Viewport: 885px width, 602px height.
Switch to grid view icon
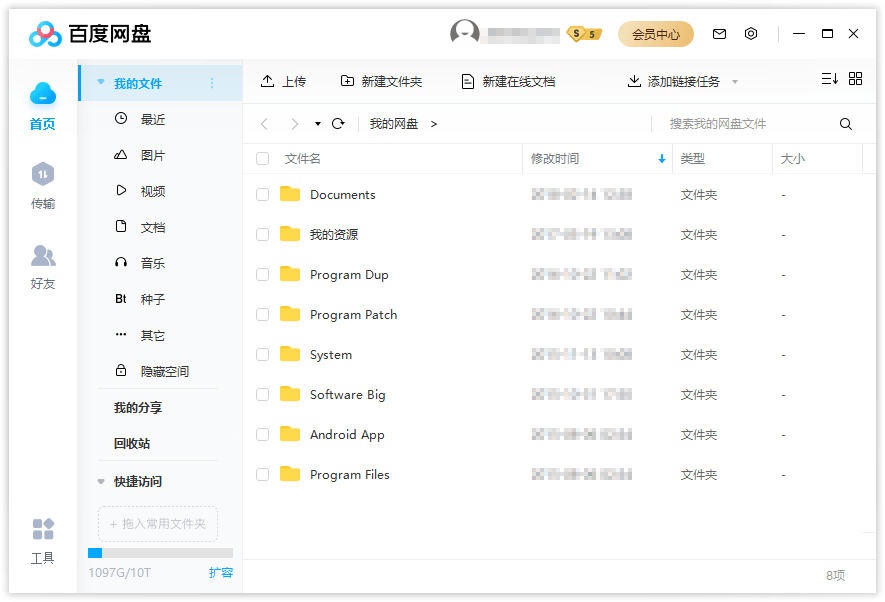pos(855,79)
